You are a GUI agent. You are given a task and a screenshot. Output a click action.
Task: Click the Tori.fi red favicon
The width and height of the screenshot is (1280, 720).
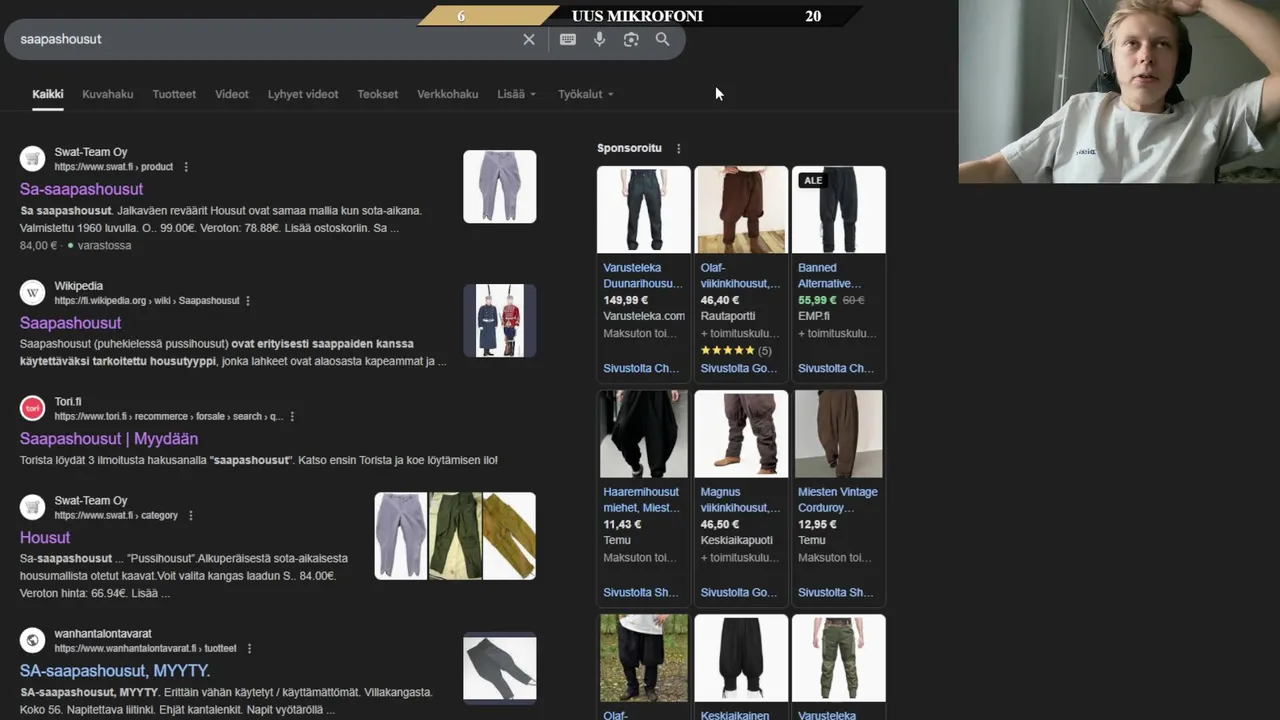point(33,408)
